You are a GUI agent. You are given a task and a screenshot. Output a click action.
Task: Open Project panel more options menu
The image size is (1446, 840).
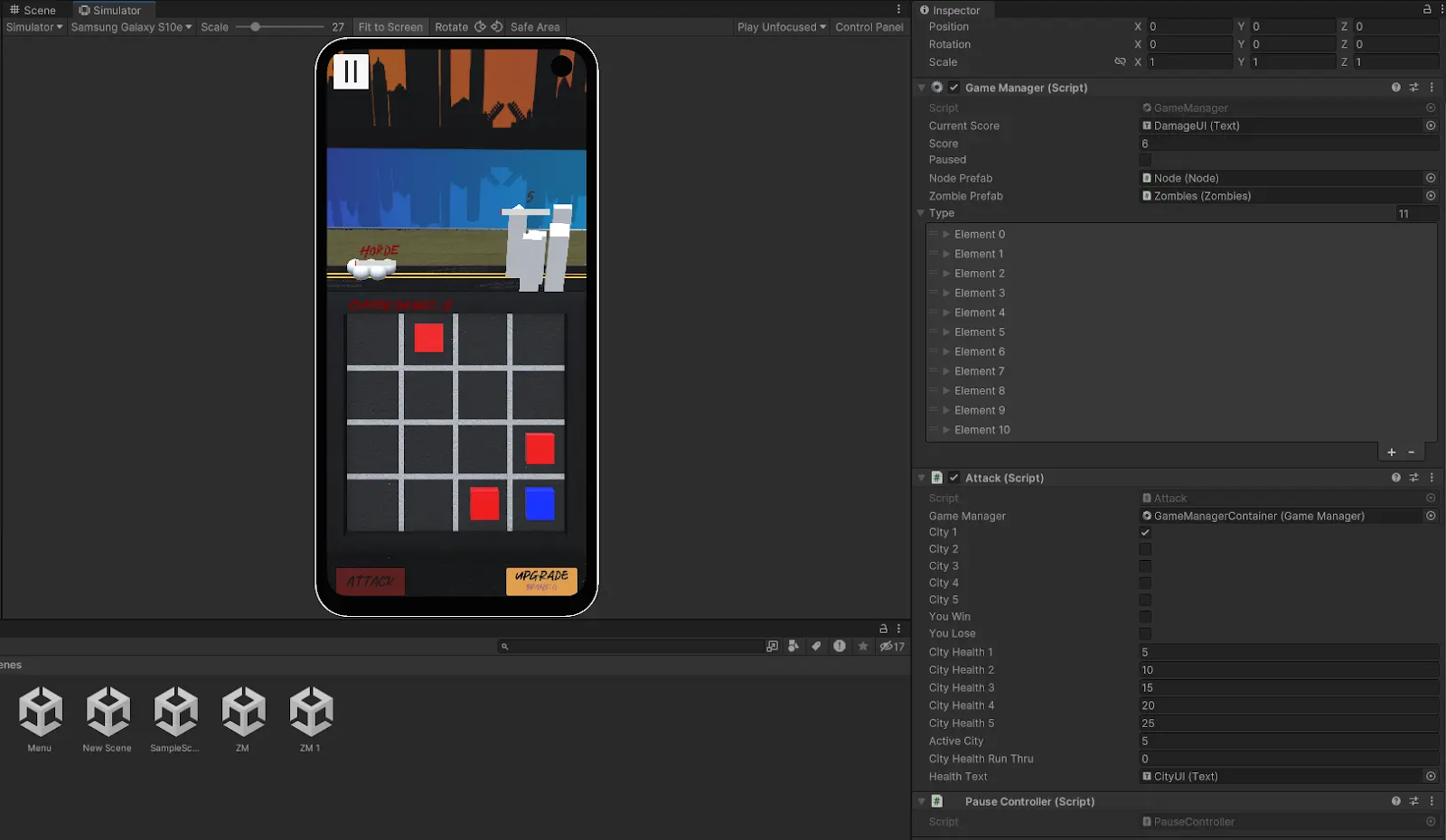(x=898, y=629)
